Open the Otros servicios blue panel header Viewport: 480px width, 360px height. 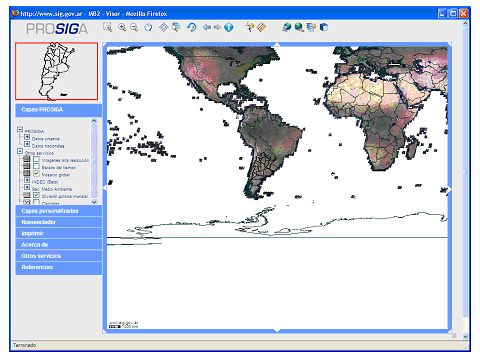pyautogui.click(x=59, y=256)
